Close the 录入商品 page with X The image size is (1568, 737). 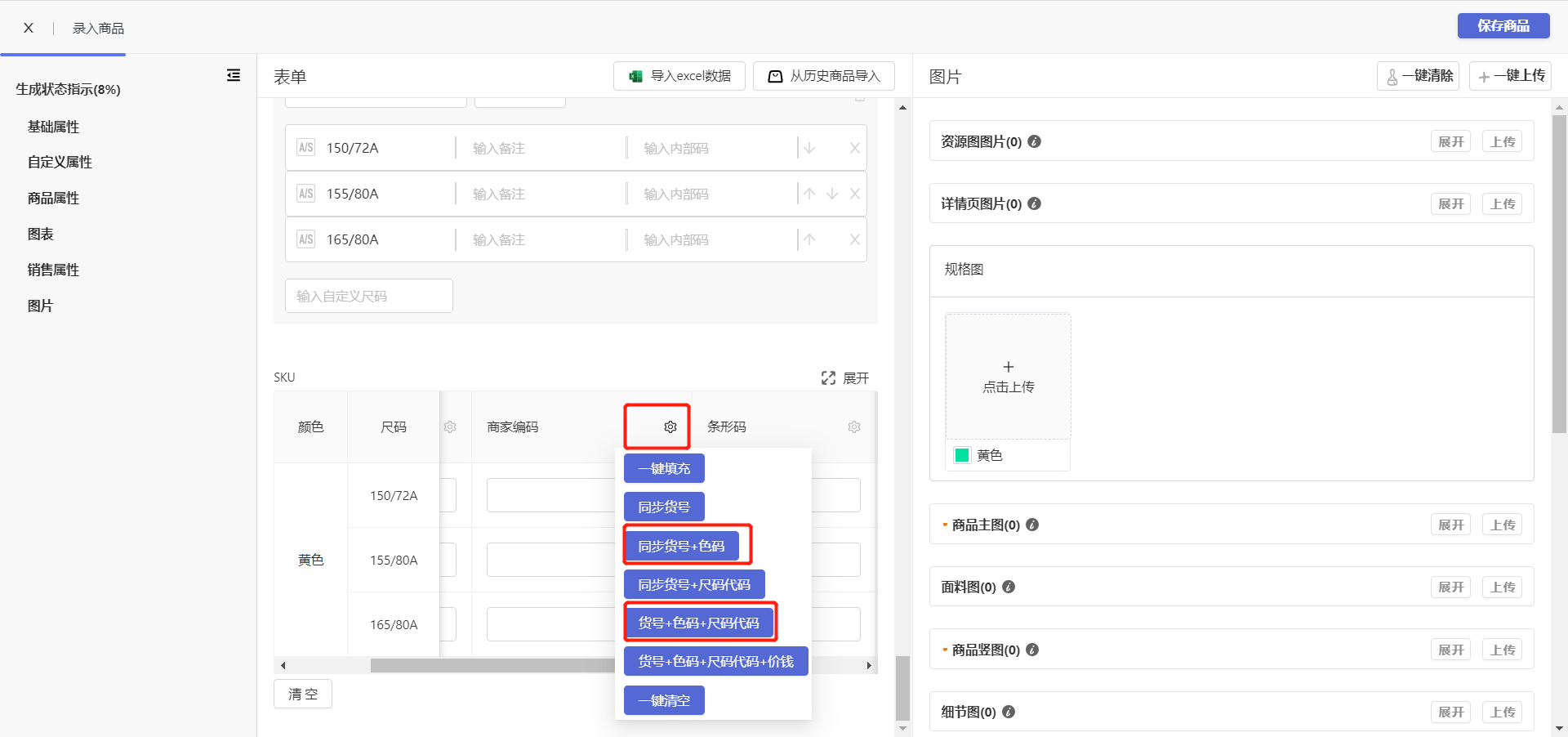click(x=29, y=28)
